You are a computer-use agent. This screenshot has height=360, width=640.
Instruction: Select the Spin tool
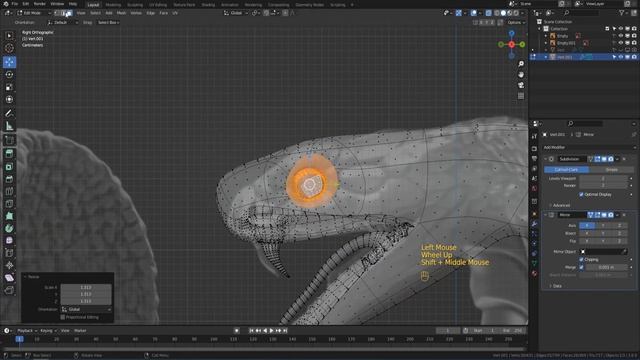[x=9, y=228]
